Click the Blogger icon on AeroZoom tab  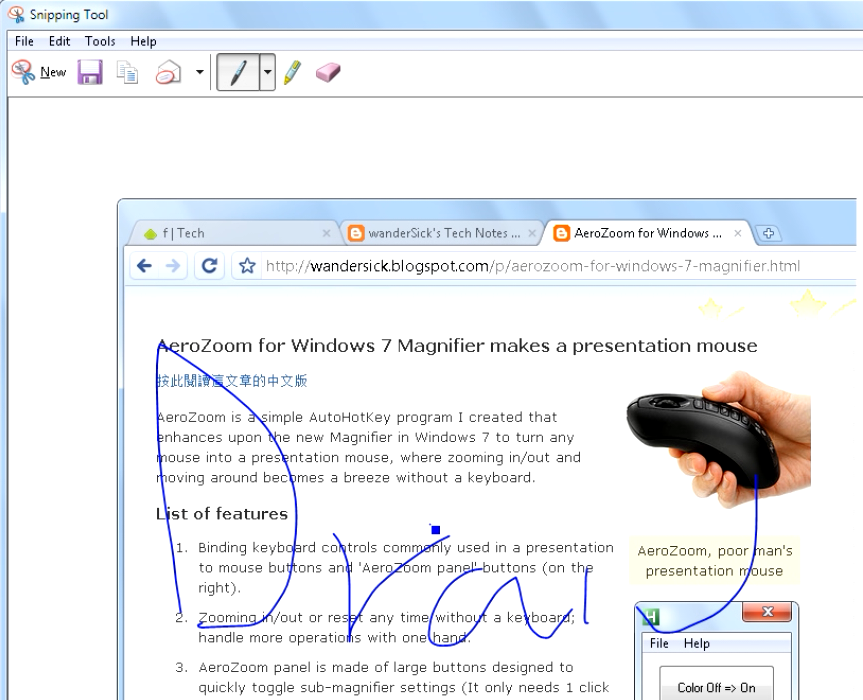(x=561, y=233)
